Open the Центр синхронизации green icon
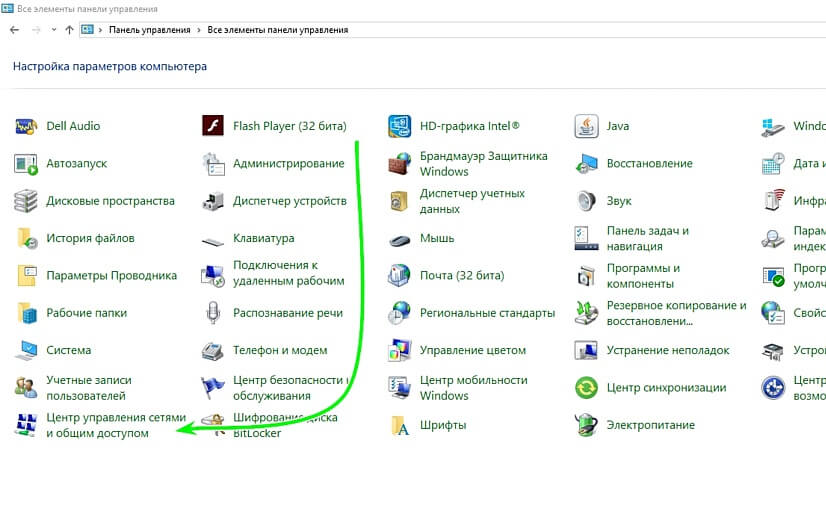 [x=586, y=388]
